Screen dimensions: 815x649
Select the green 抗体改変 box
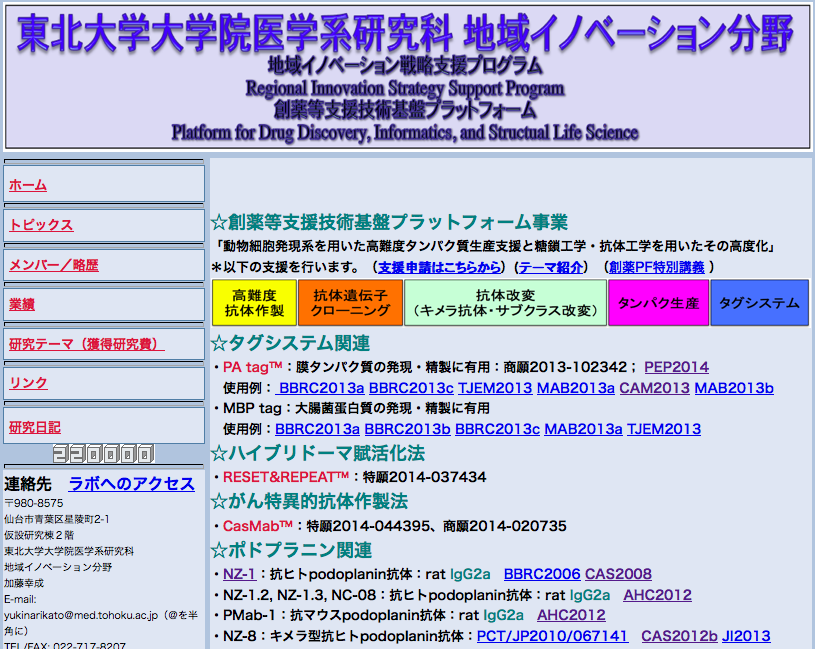click(505, 303)
